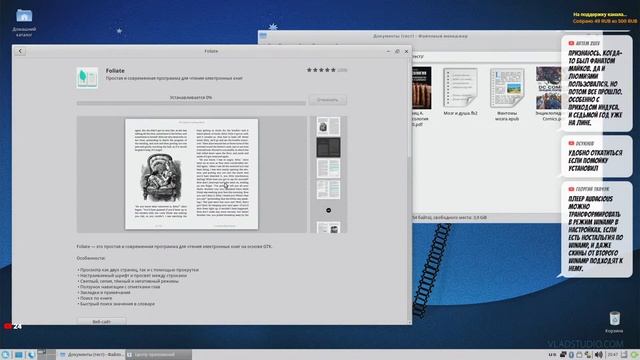Click the 'us' keyboard layout indicator
Image resolution: width=640 pixels, height=360 pixels.
tap(552, 355)
